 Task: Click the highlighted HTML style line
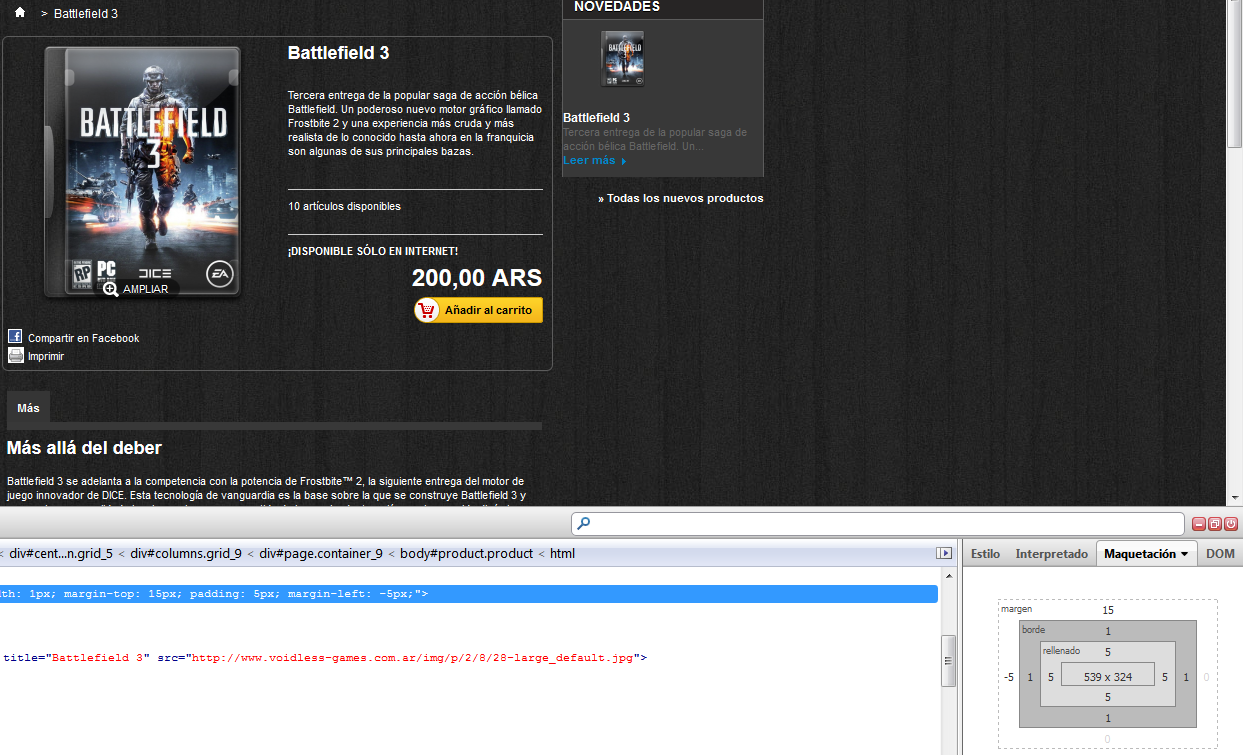click(469, 594)
